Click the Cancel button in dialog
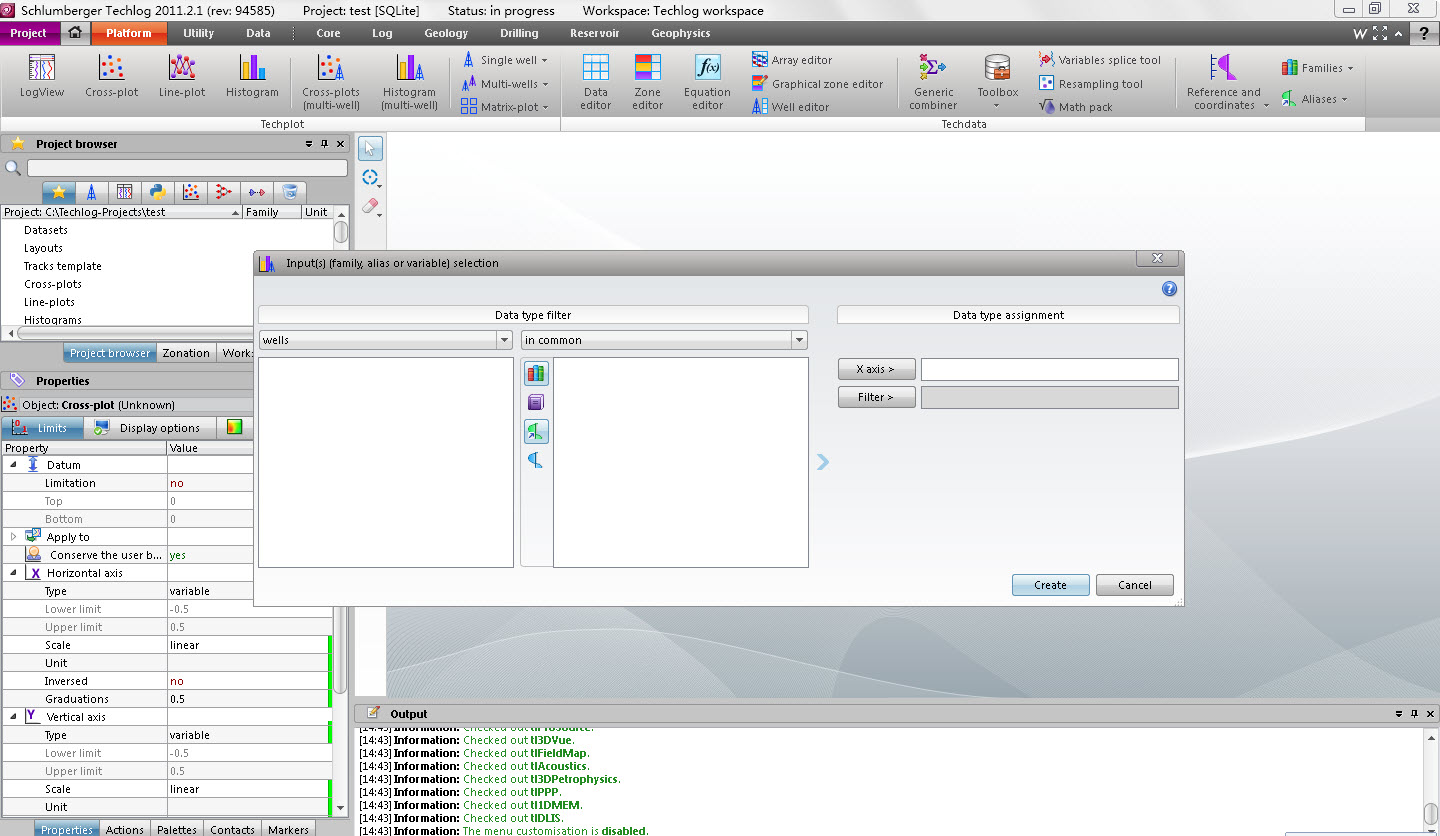The height and width of the screenshot is (836, 1440). (x=1134, y=585)
